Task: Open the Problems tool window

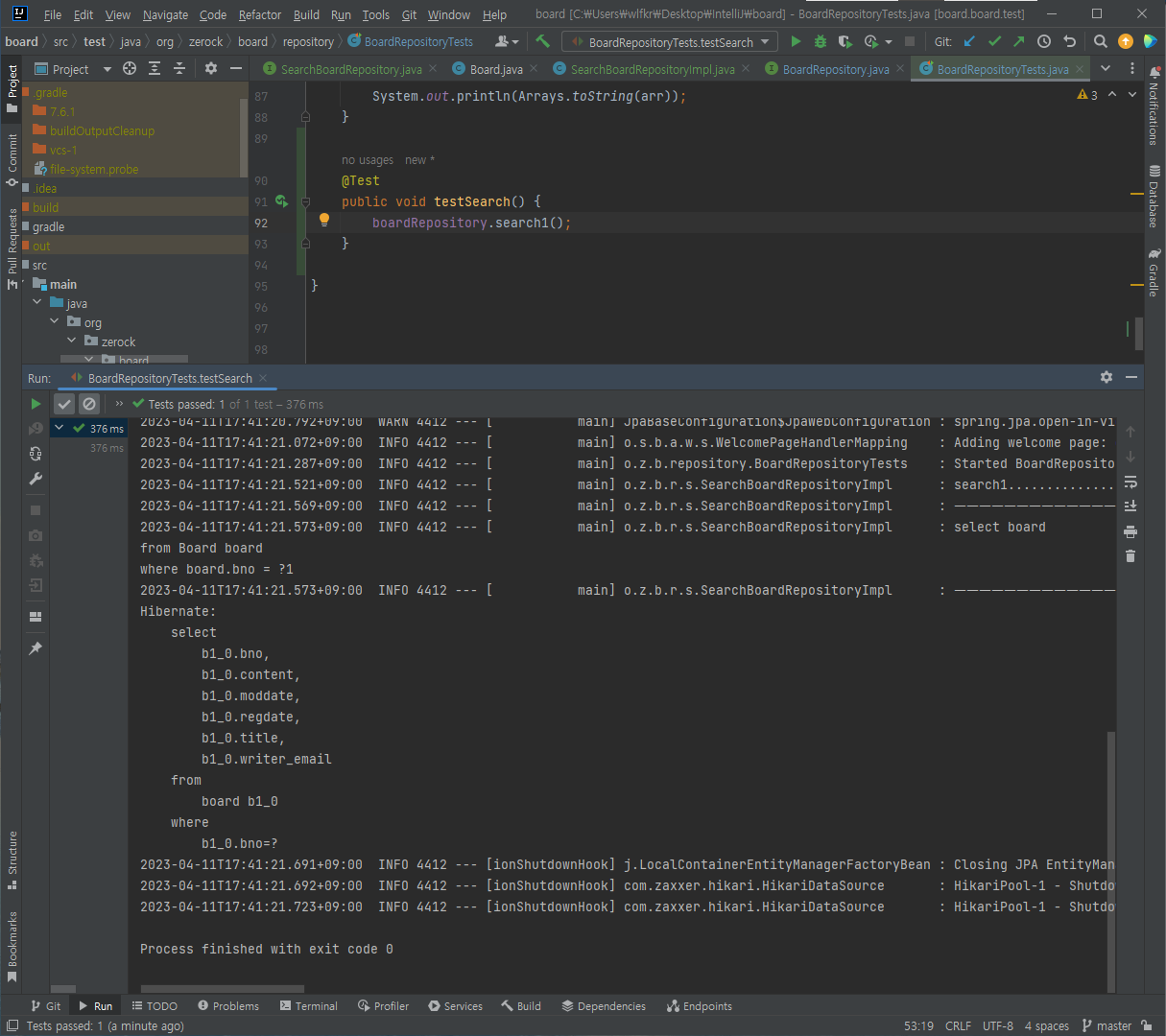Action: click(x=228, y=1006)
